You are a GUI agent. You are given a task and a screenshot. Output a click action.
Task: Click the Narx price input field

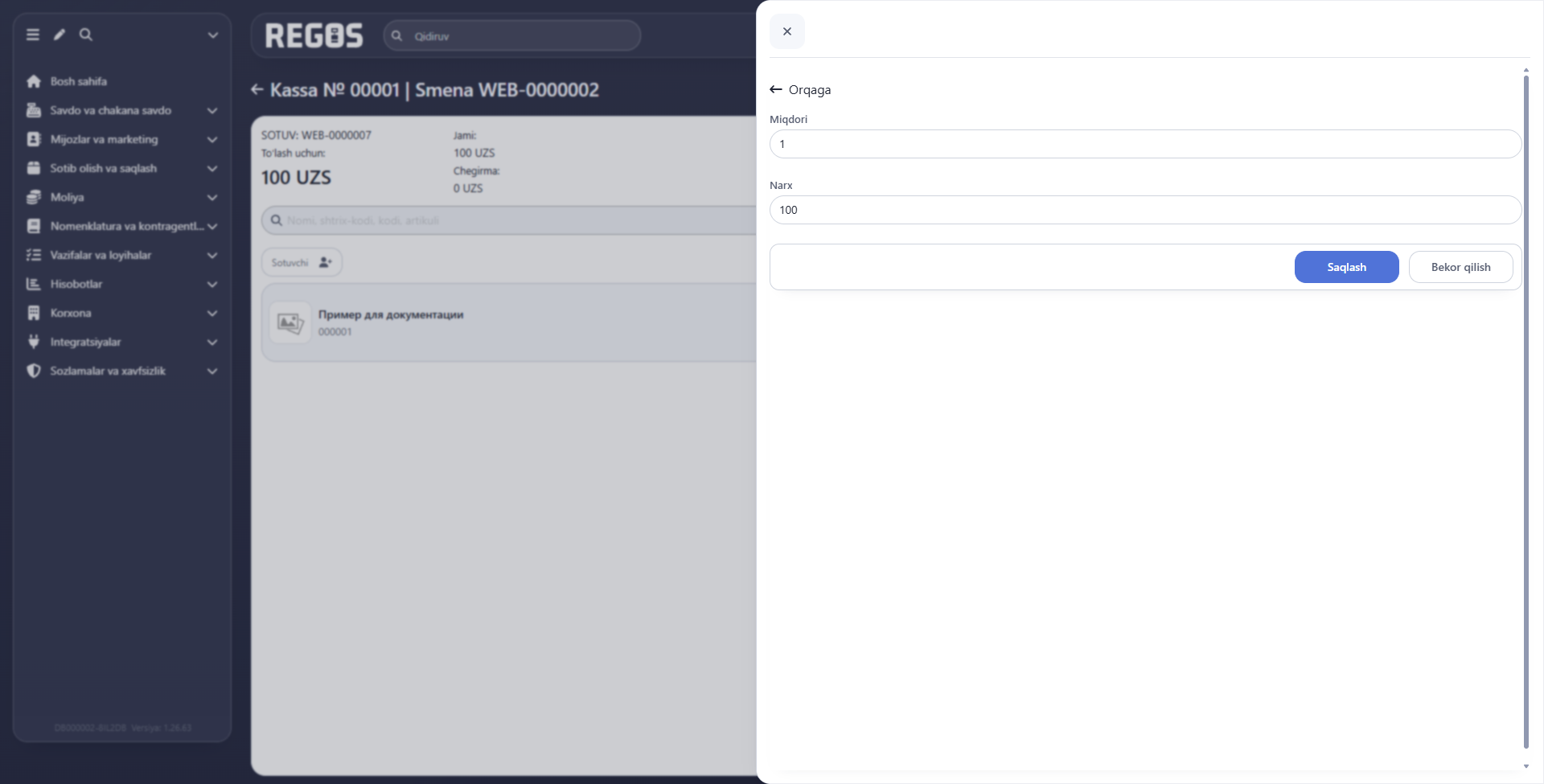[1145, 210]
